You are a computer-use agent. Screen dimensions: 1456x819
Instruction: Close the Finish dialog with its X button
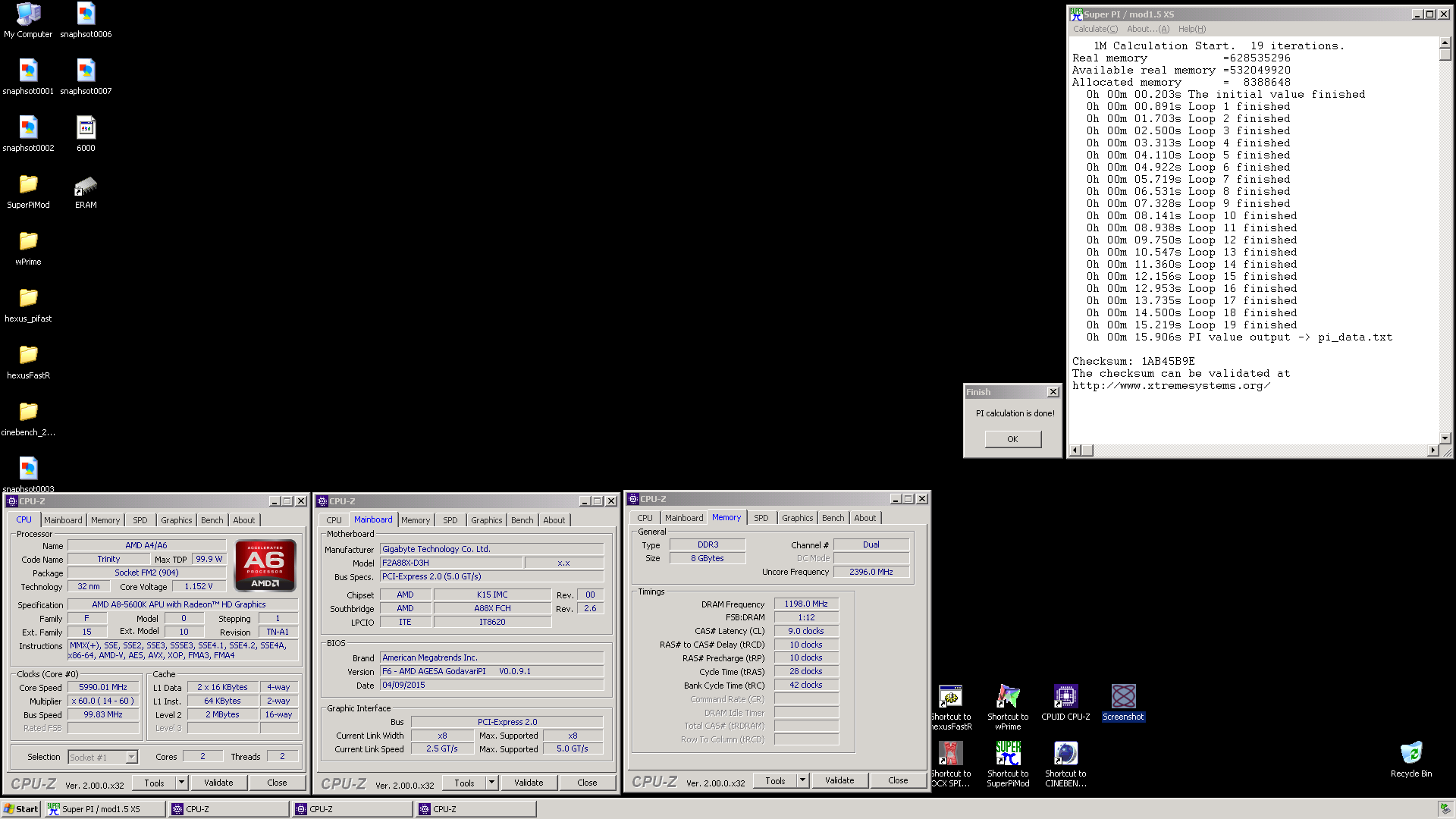1053,392
